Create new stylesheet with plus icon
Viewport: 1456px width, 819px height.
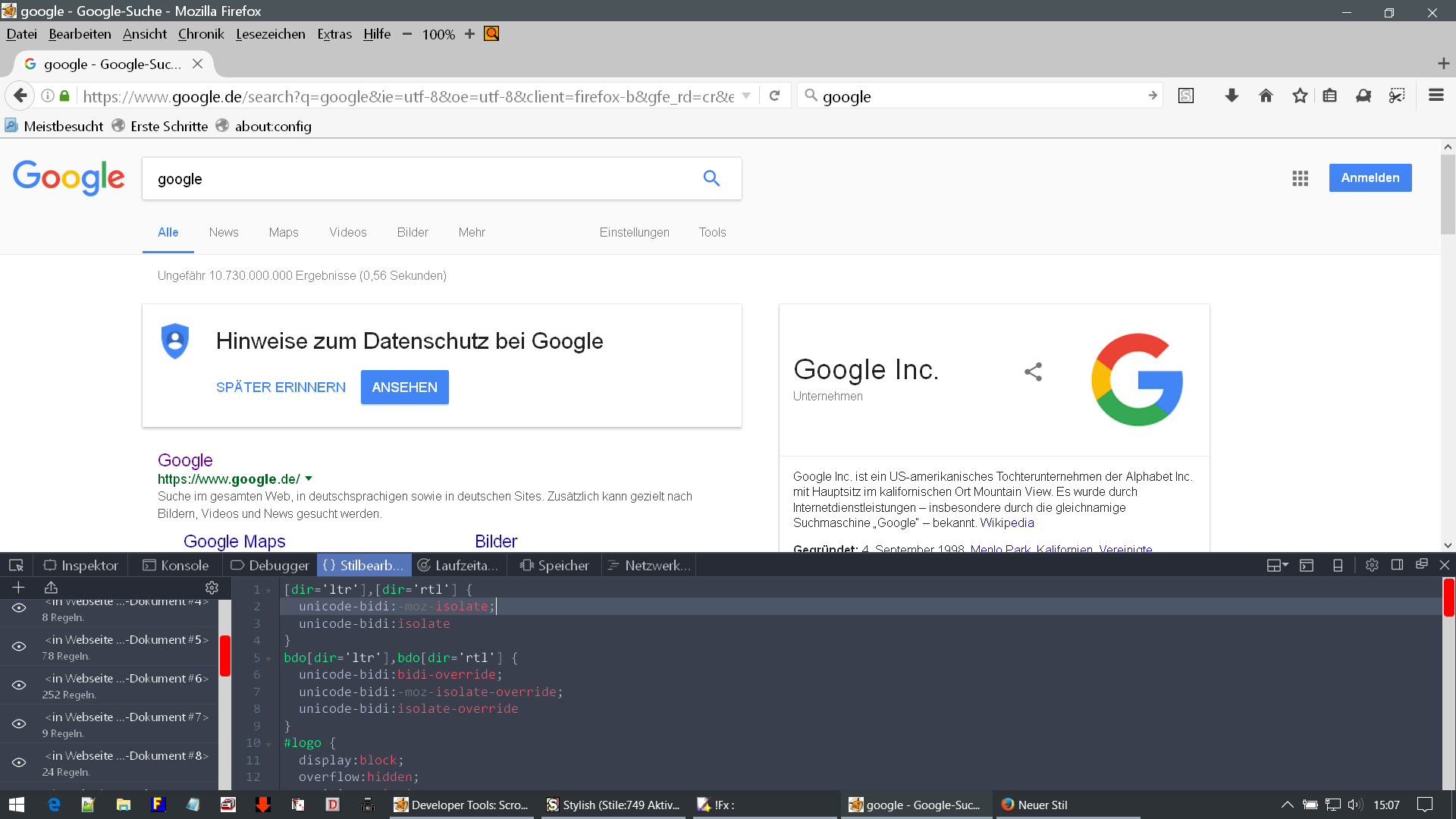pos(19,588)
